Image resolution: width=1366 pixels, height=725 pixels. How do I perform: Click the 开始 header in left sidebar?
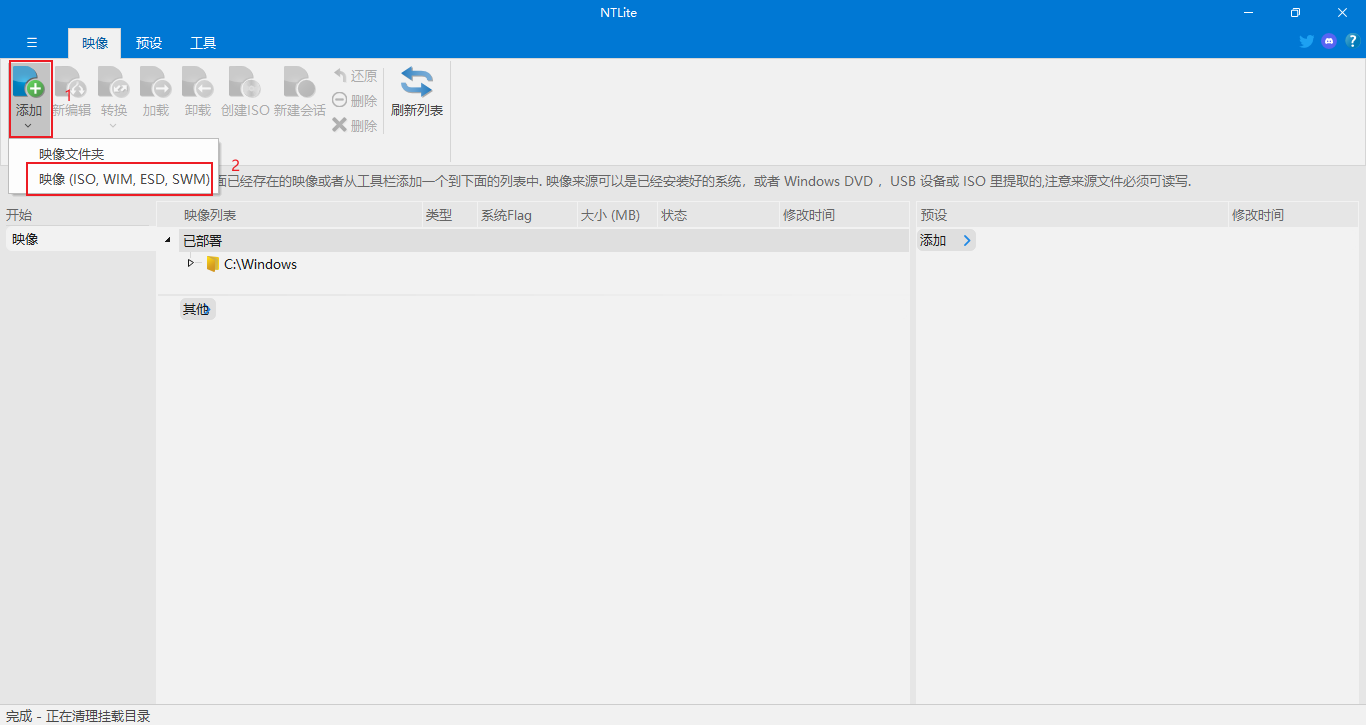(19, 215)
